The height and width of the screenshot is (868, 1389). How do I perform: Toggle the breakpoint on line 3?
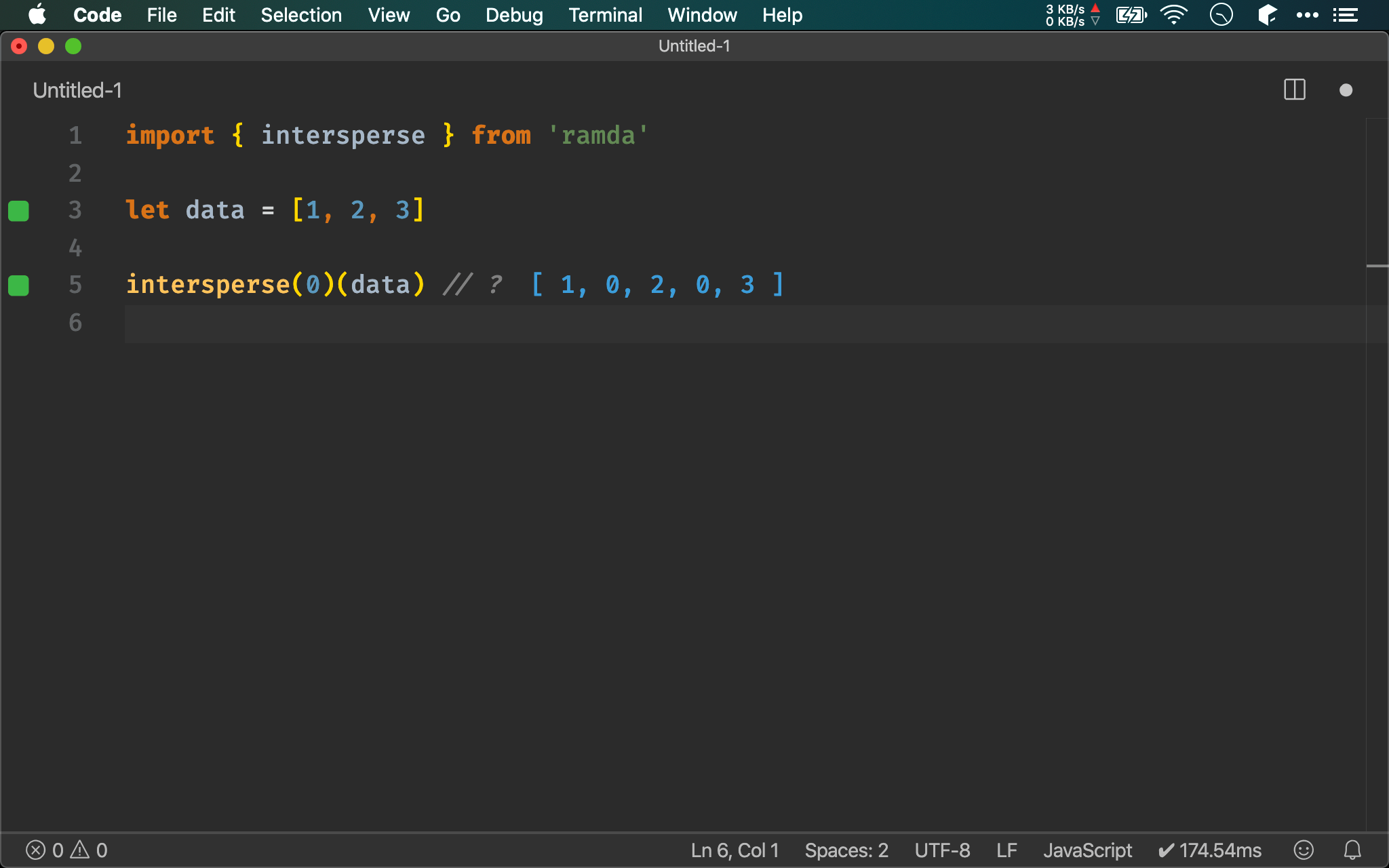tap(19, 210)
